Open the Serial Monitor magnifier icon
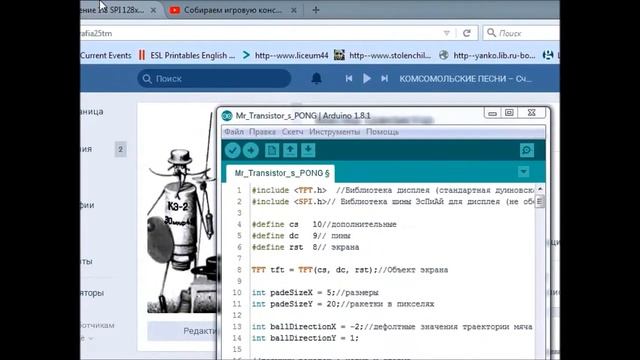This screenshot has width=640, height=360. tap(527, 151)
